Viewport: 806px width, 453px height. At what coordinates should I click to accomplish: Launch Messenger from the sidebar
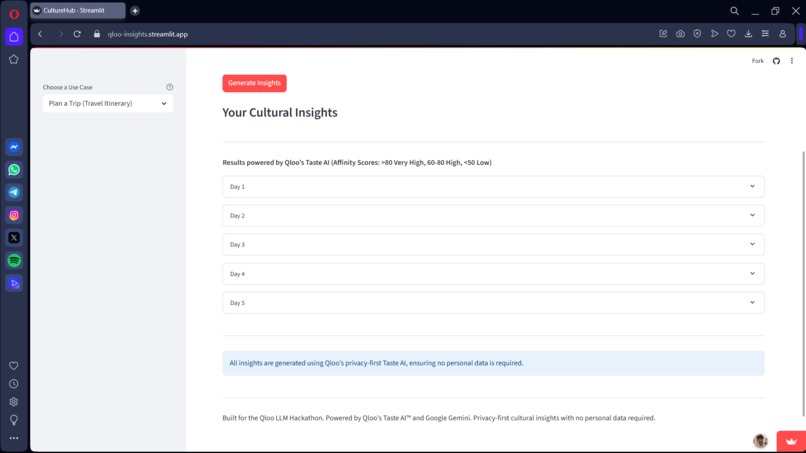point(14,147)
